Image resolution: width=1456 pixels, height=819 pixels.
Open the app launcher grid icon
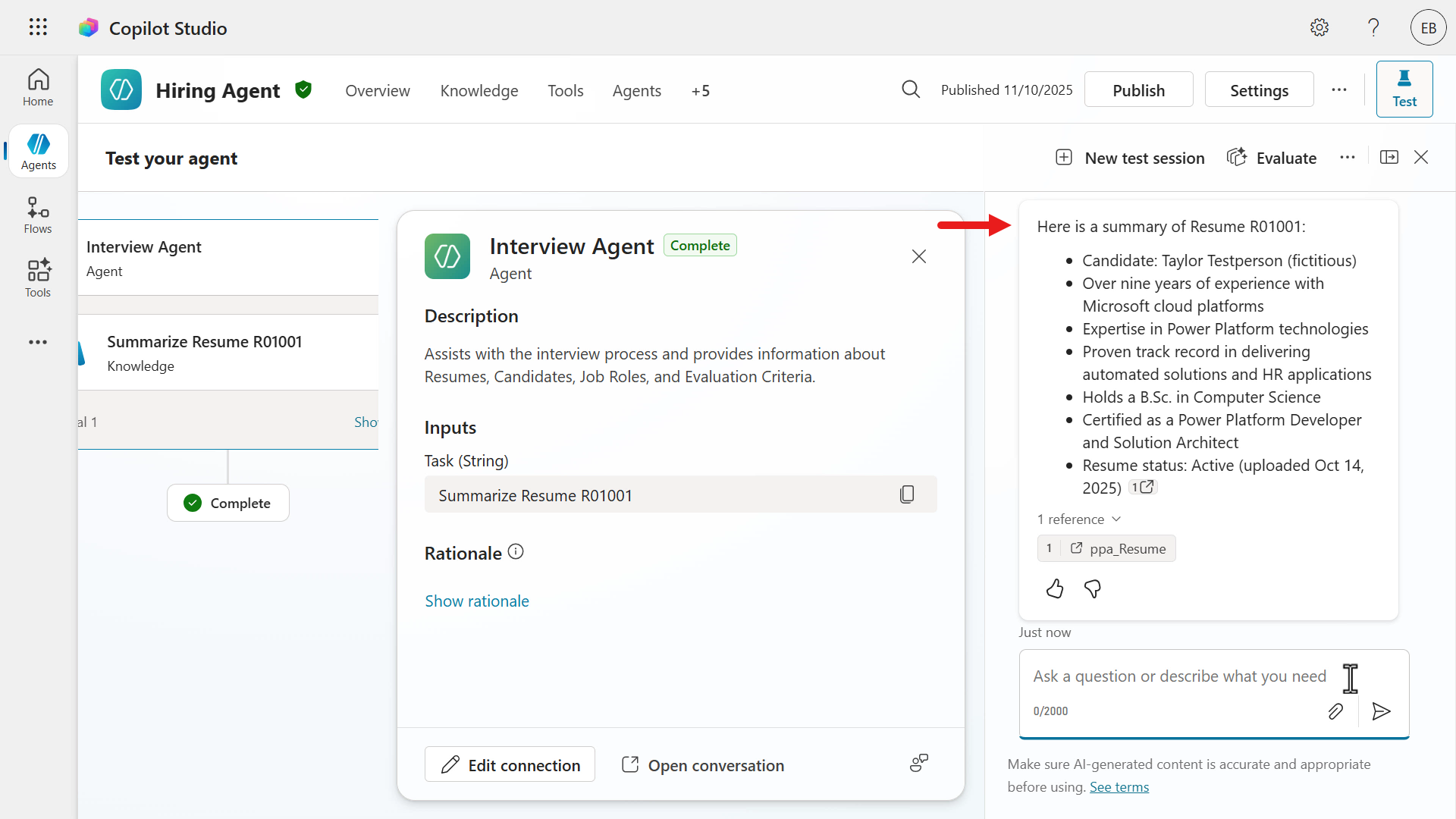click(x=38, y=27)
